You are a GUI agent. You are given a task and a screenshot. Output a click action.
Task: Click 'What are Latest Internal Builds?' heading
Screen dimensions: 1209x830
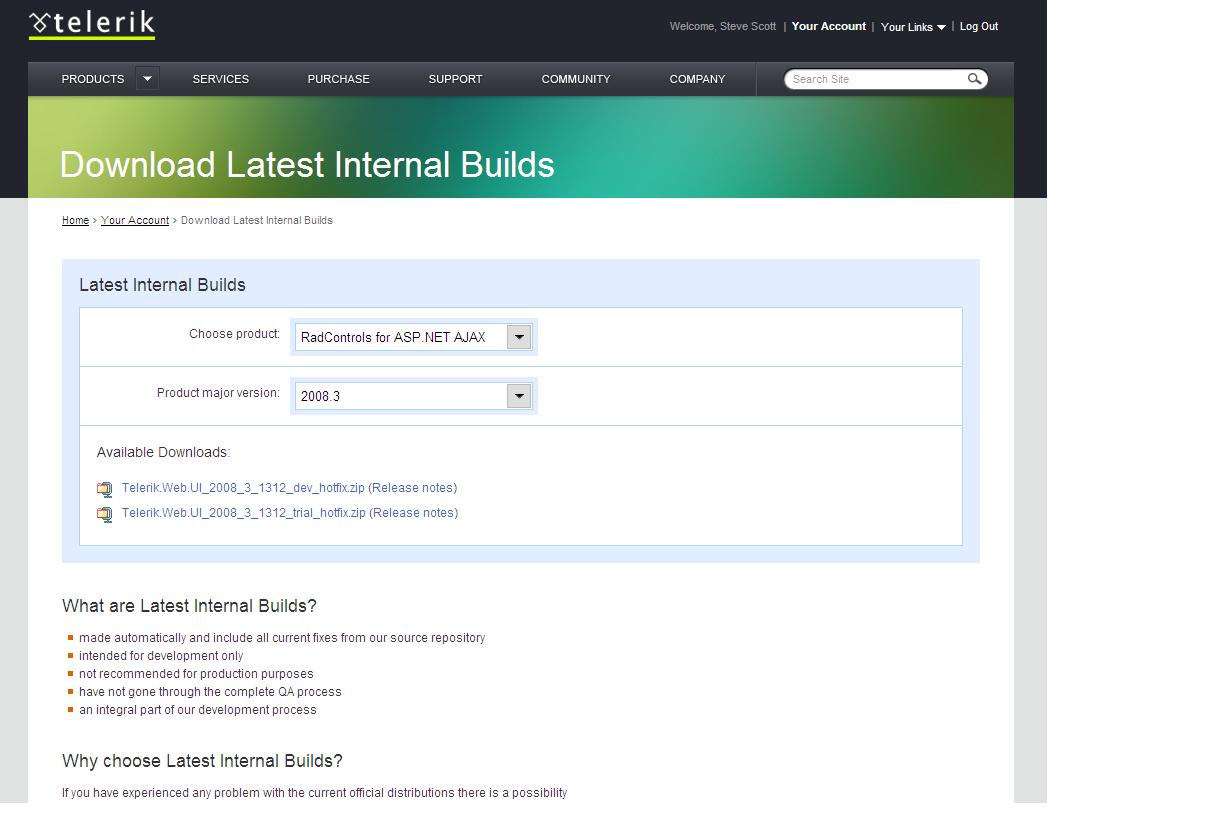[189, 606]
